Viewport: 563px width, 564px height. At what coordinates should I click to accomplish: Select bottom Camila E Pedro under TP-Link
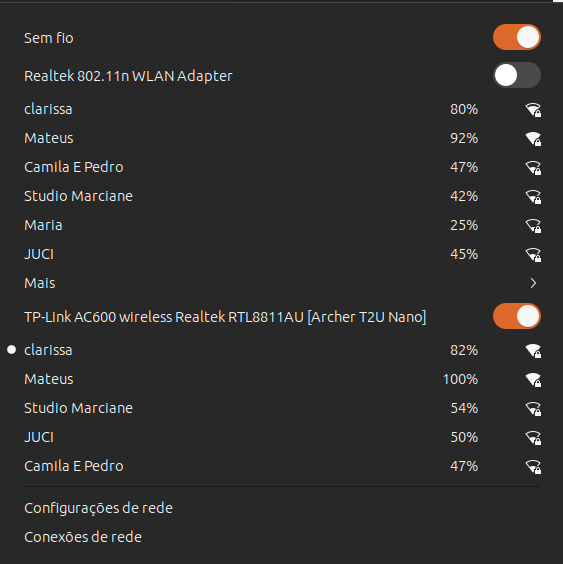281,467
